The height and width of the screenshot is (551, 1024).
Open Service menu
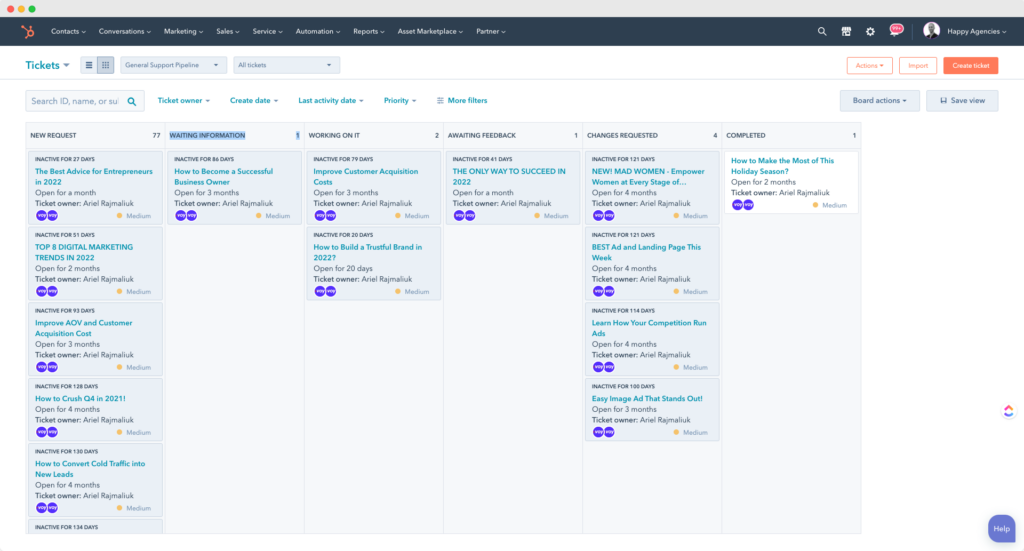[268, 31]
